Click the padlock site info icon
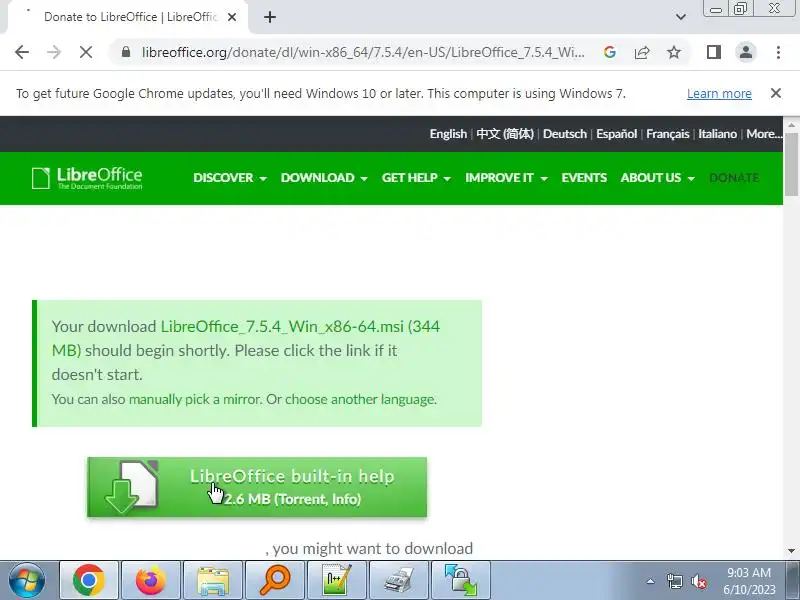 click(126, 52)
